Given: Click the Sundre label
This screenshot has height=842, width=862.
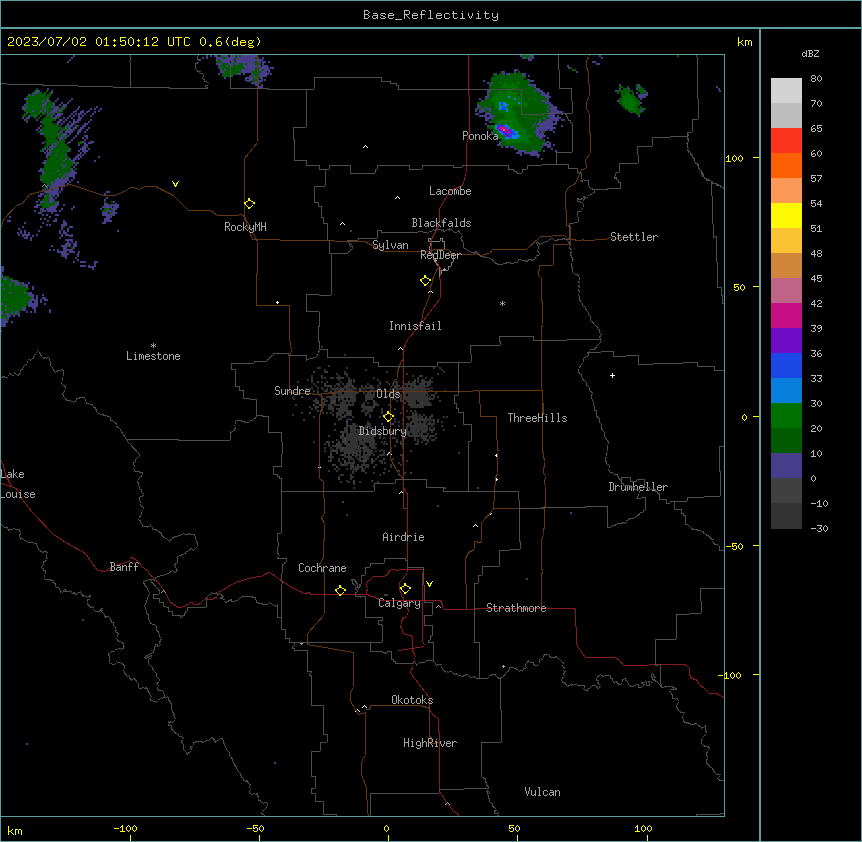Looking at the screenshot, I should click(292, 391).
